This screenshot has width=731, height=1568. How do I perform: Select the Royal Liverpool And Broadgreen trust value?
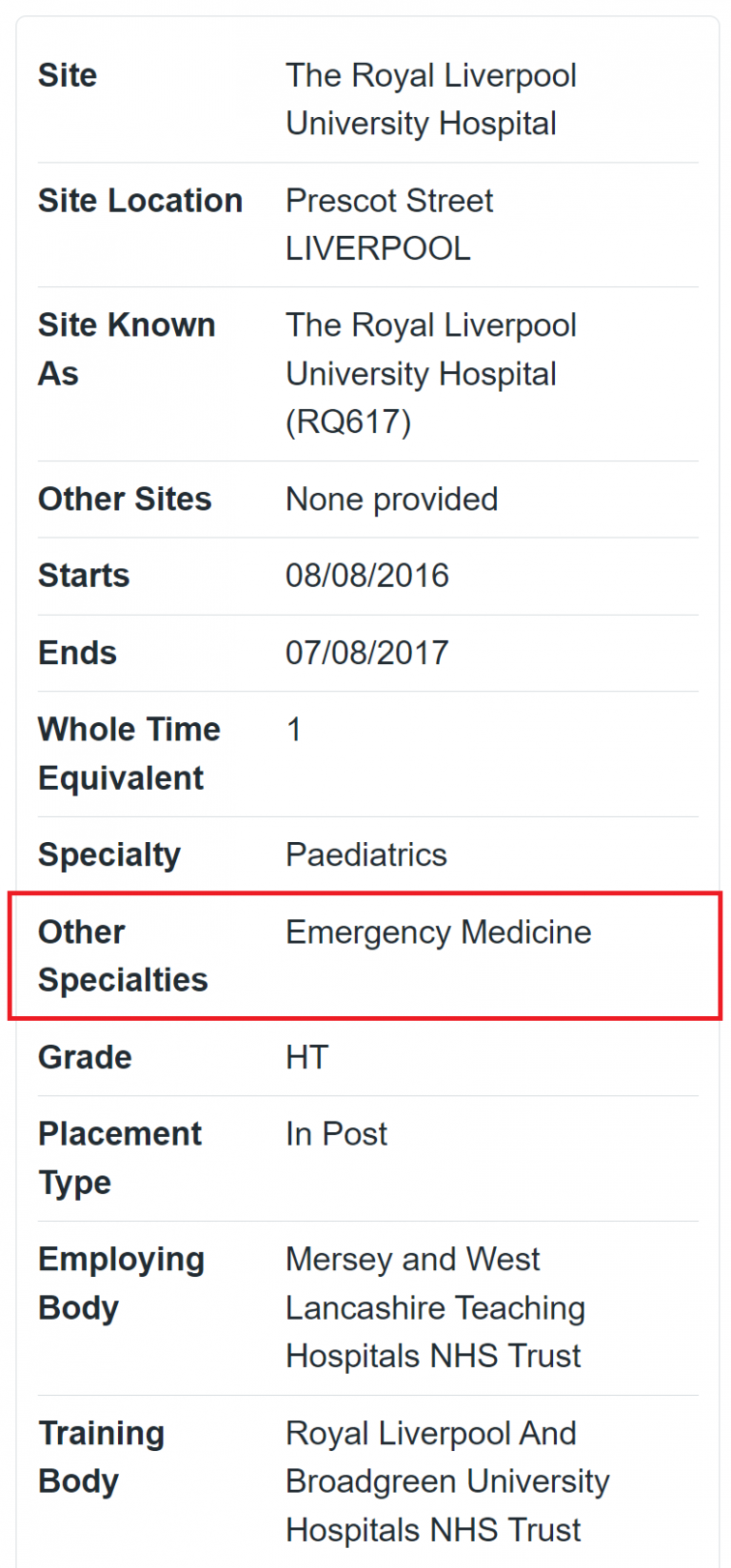pyautogui.click(x=446, y=1480)
